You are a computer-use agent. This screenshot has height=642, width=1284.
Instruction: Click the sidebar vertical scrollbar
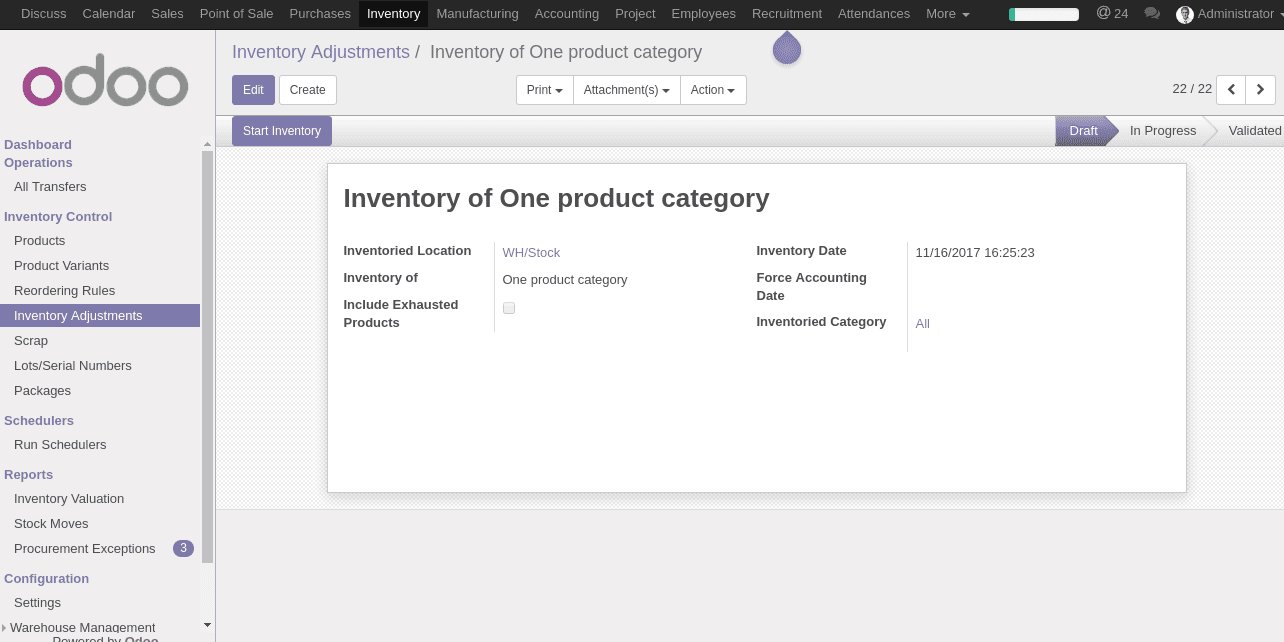pyautogui.click(x=207, y=356)
